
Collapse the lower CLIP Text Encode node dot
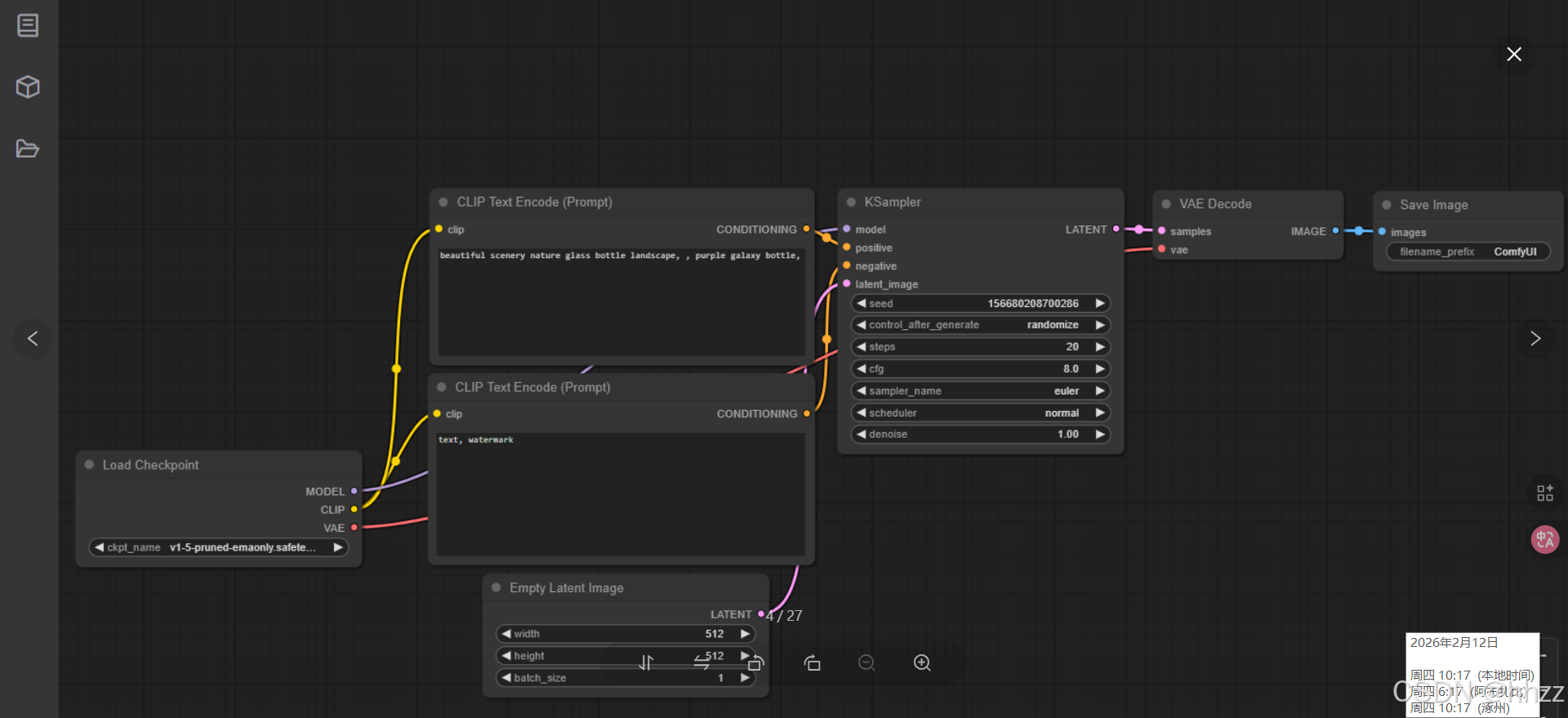[441, 387]
